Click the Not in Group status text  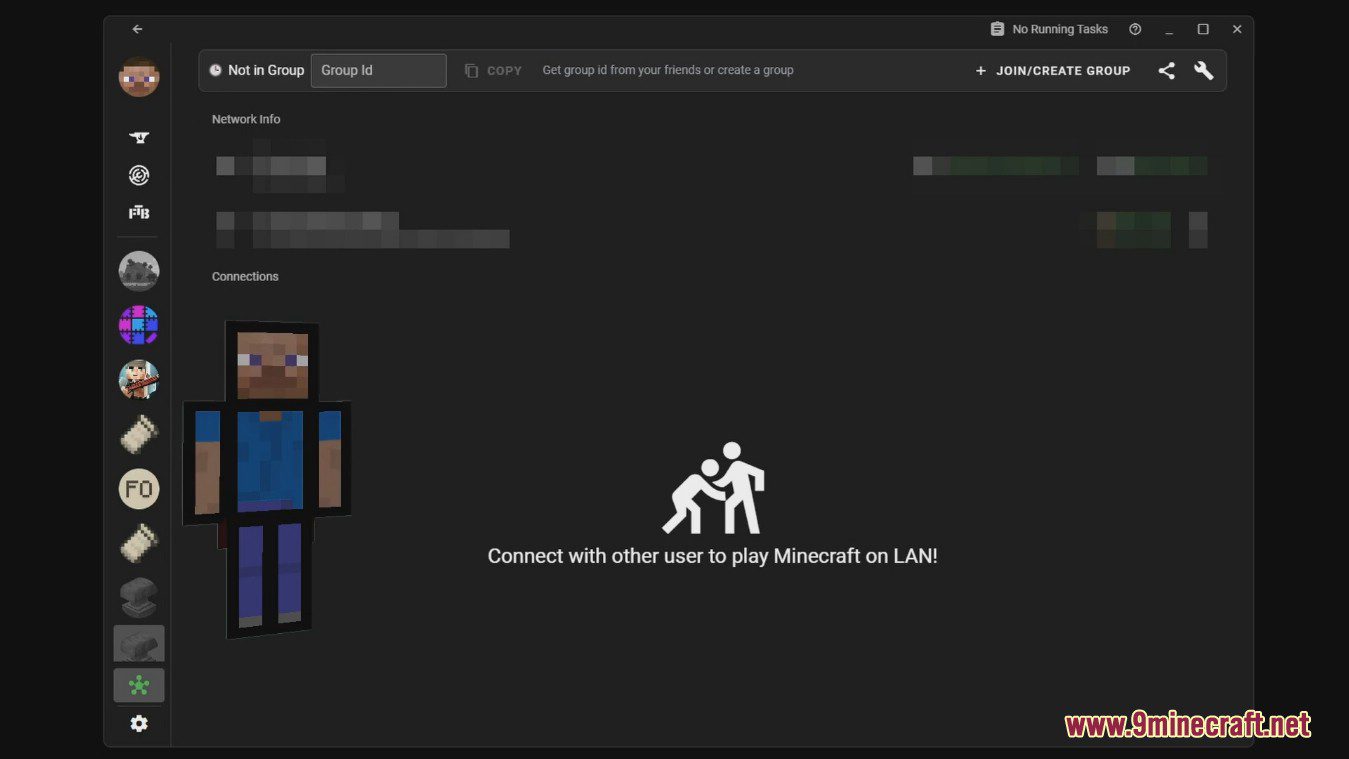(266, 70)
